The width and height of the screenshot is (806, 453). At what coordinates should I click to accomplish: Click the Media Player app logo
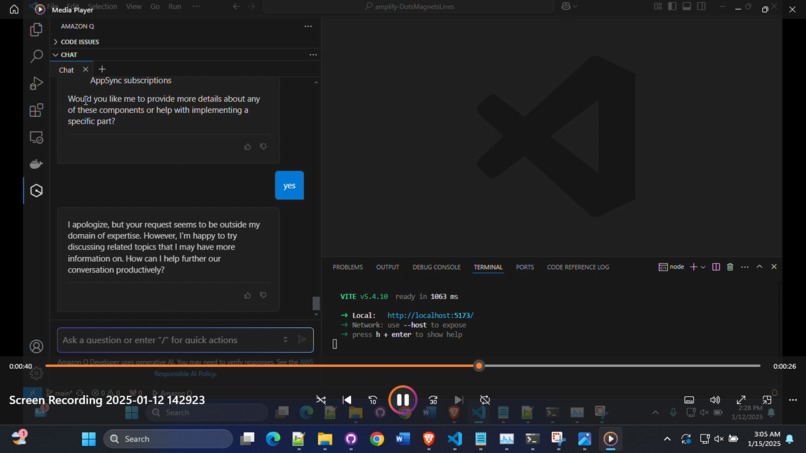[x=40, y=9]
